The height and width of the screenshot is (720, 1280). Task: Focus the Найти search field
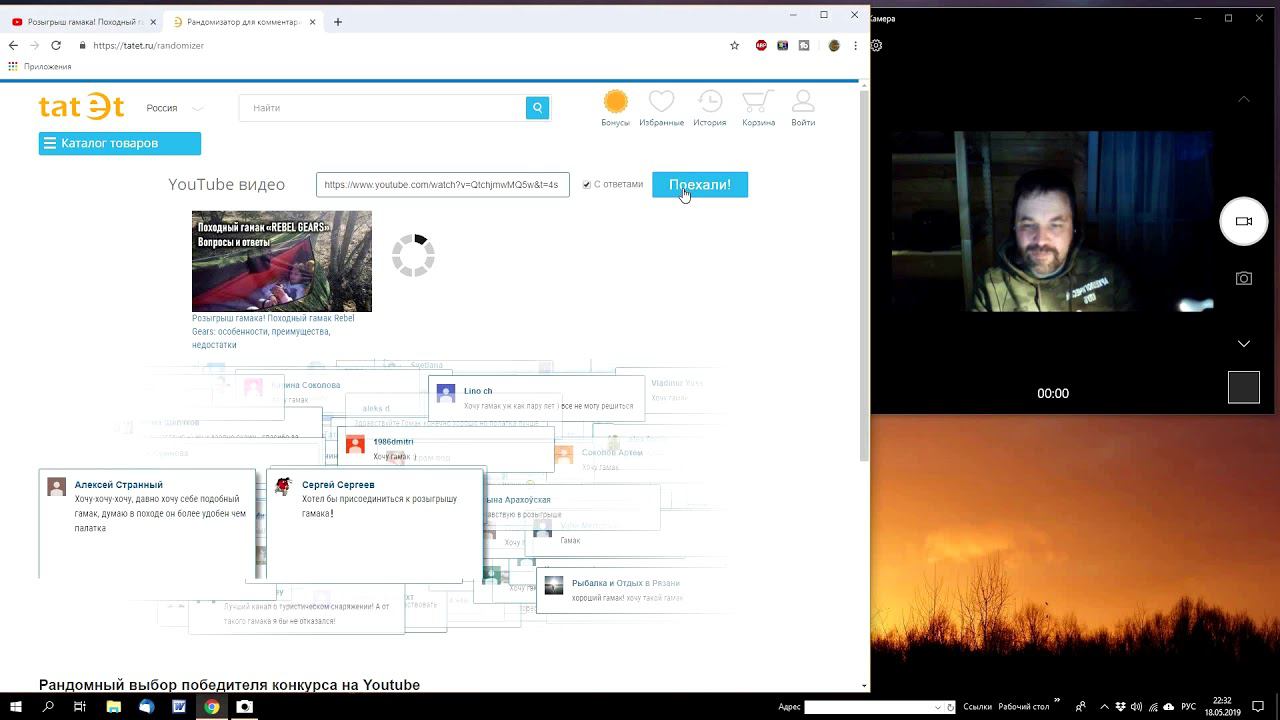[x=382, y=108]
